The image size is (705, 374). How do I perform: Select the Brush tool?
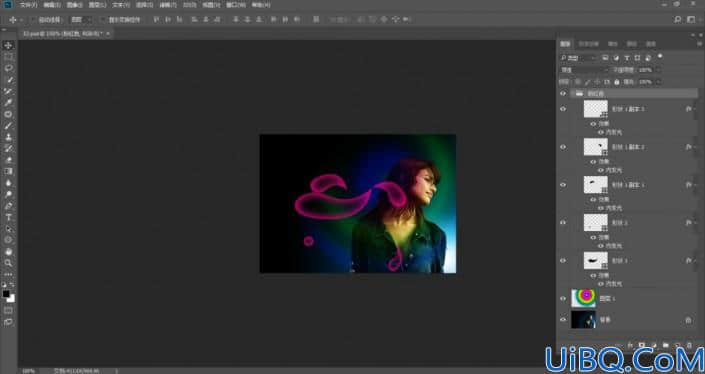point(8,126)
